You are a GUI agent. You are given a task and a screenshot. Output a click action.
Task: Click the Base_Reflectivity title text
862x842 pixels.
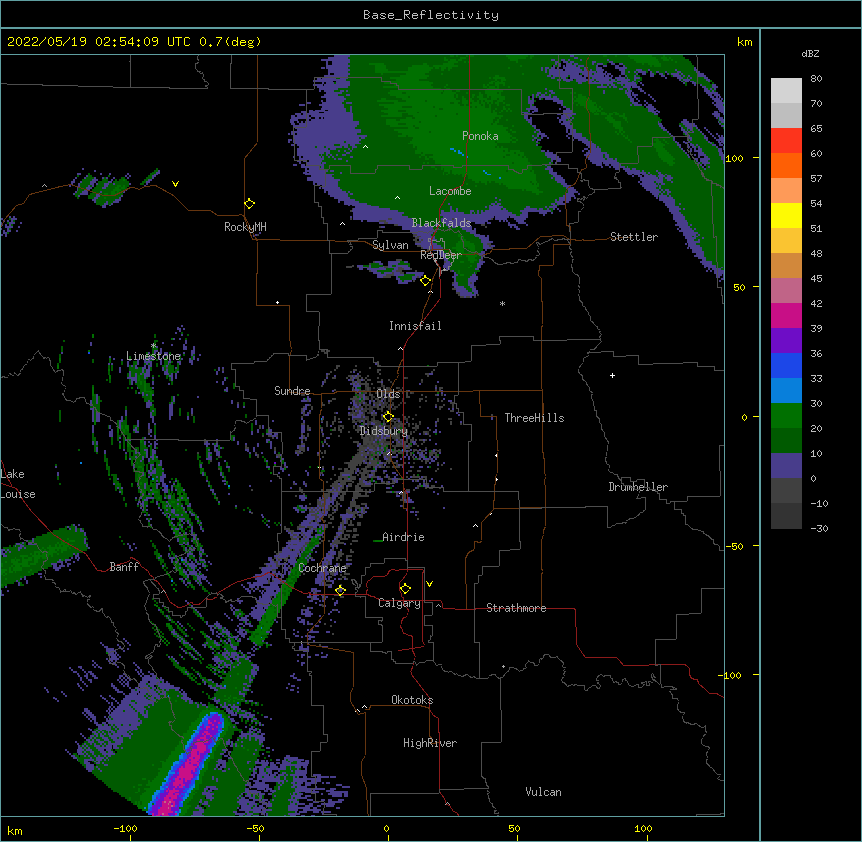coord(430,15)
